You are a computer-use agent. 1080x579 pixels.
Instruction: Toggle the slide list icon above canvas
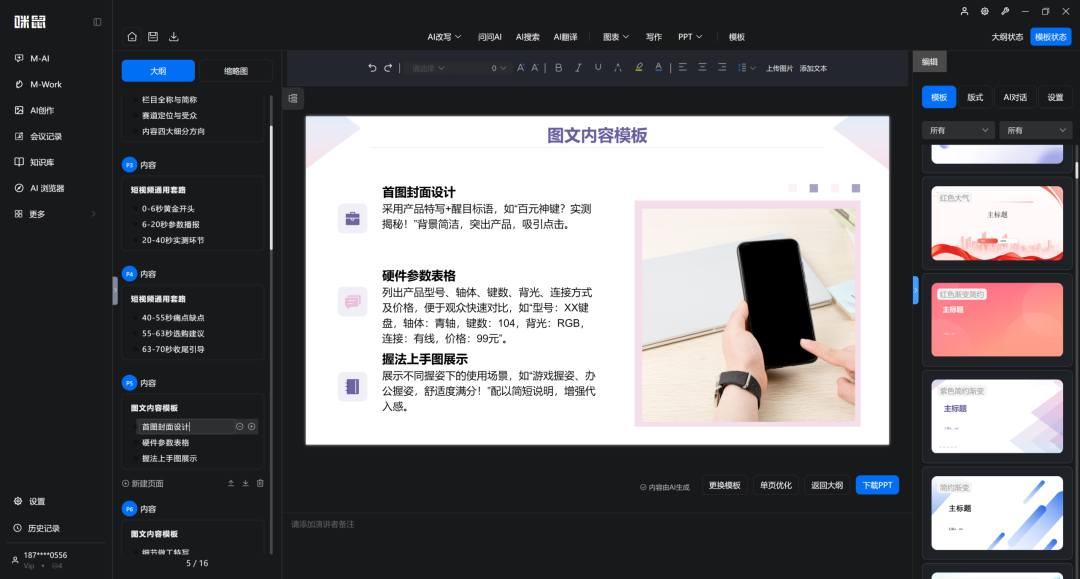point(293,98)
